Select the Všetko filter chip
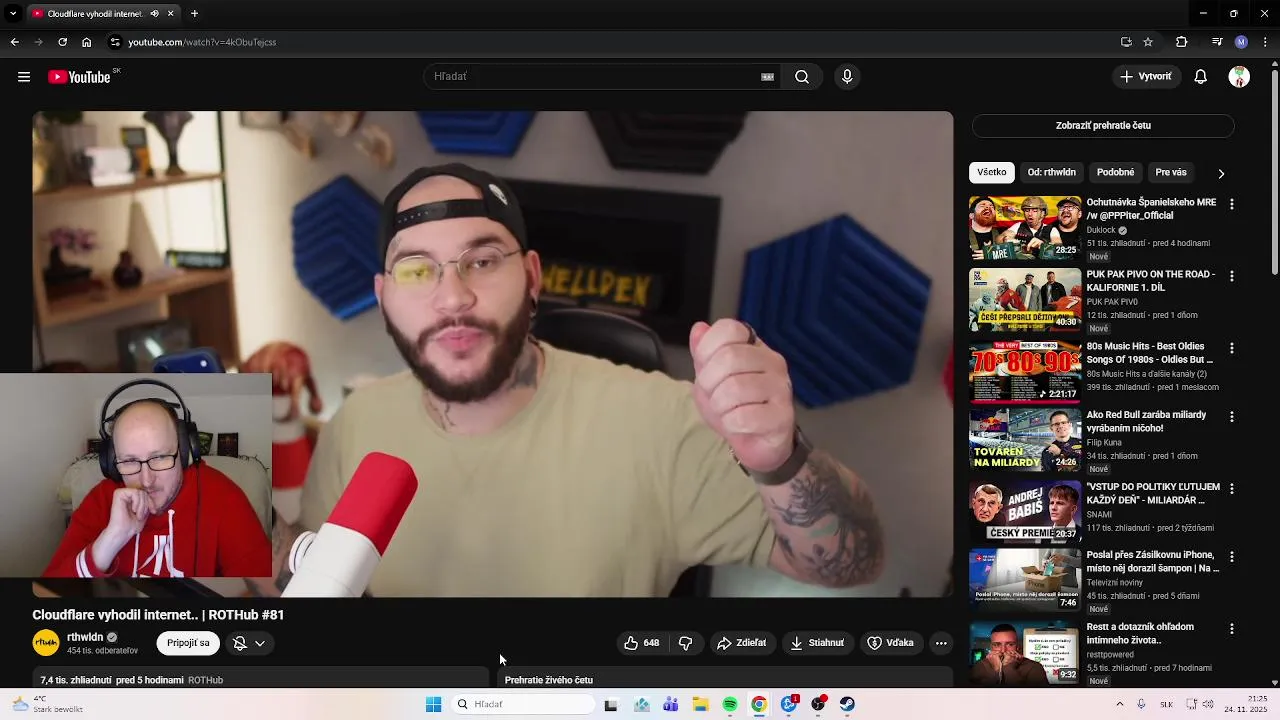Screen dimensions: 1280x720 pyautogui.click(x=992, y=172)
